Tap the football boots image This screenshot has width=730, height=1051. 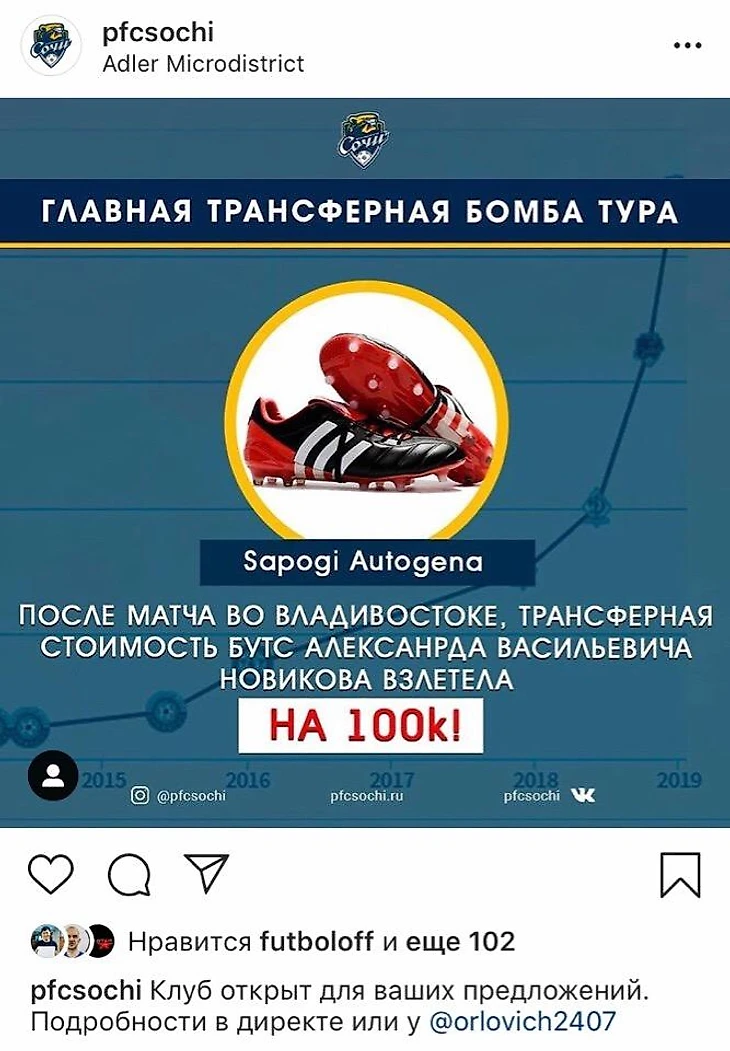[367, 413]
